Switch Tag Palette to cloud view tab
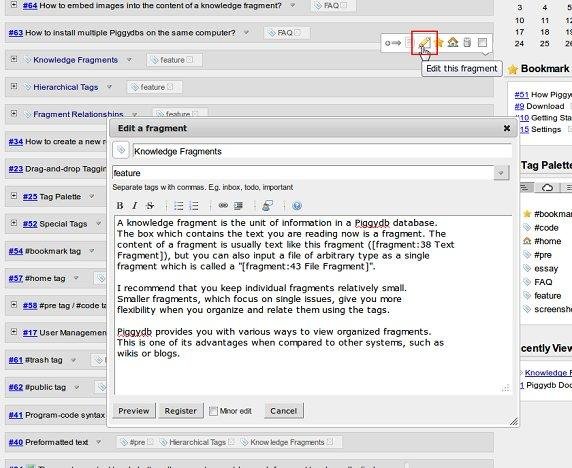Image resolution: width=572 pixels, height=468 pixels. [x=547, y=187]
